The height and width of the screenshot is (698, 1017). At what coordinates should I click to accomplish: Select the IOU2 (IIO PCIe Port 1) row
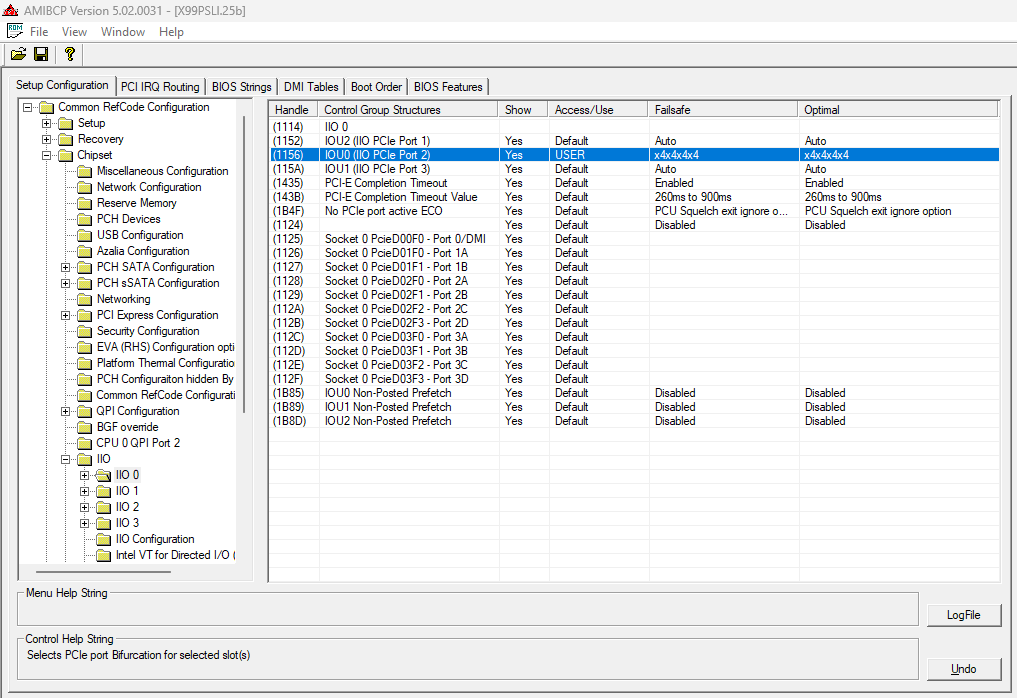pos(634,141)
